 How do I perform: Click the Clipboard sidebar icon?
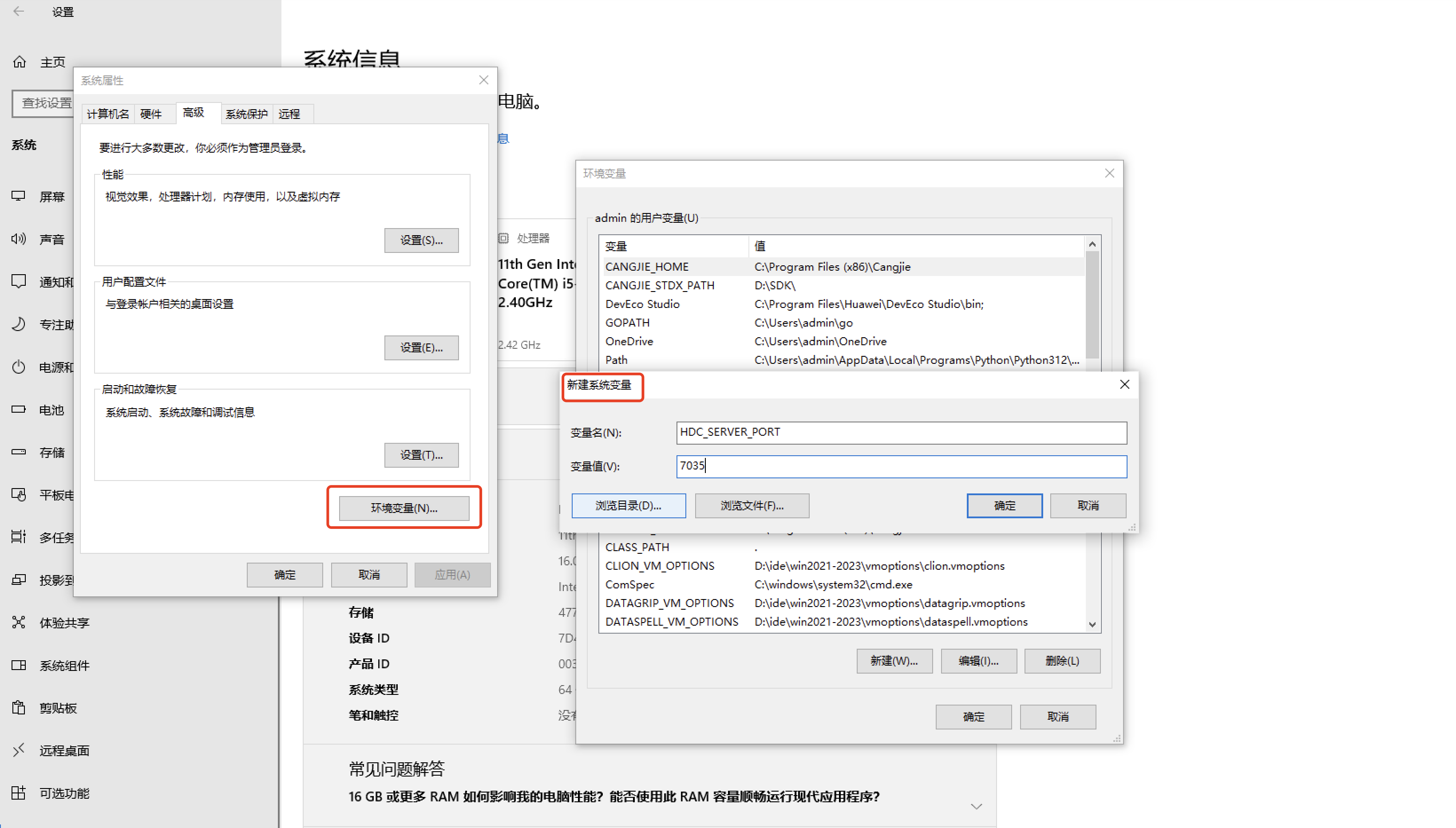tap(19, 708)
